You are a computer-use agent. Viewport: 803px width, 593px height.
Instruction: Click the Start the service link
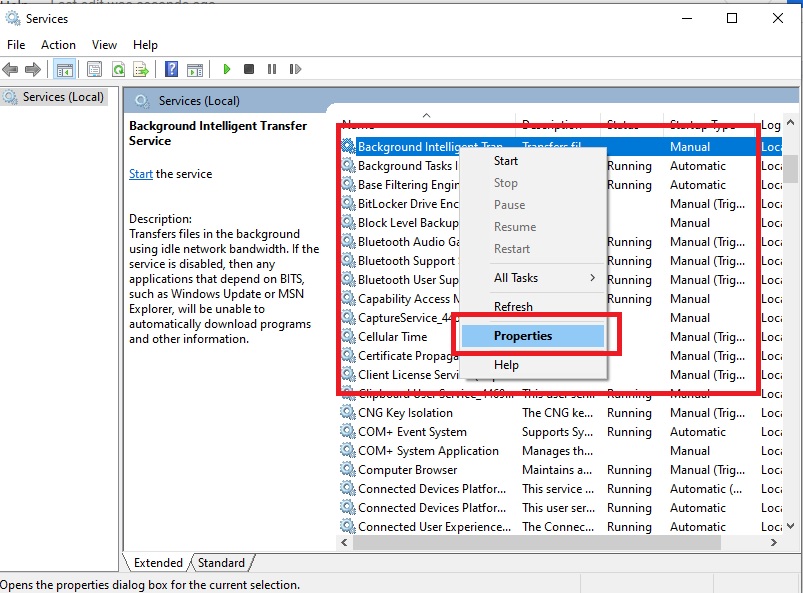point(141,174)
